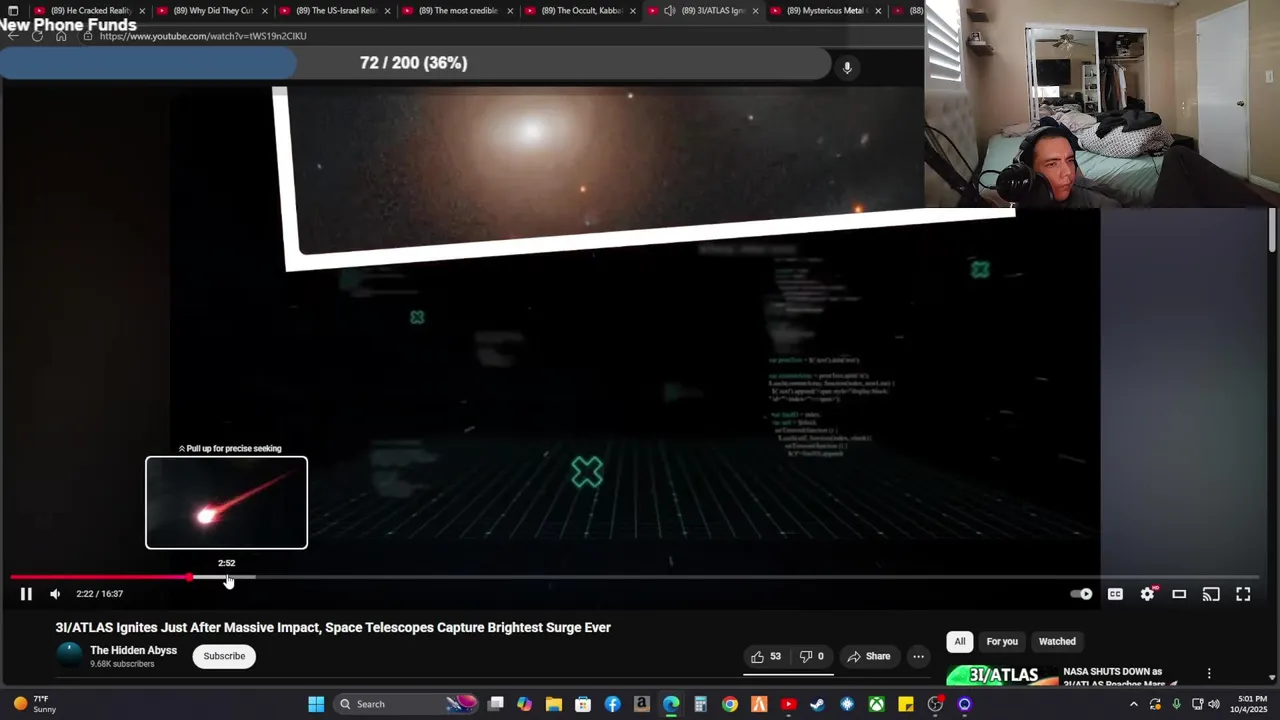Mute the video using the speaker icon

click(x=55, y=594)
